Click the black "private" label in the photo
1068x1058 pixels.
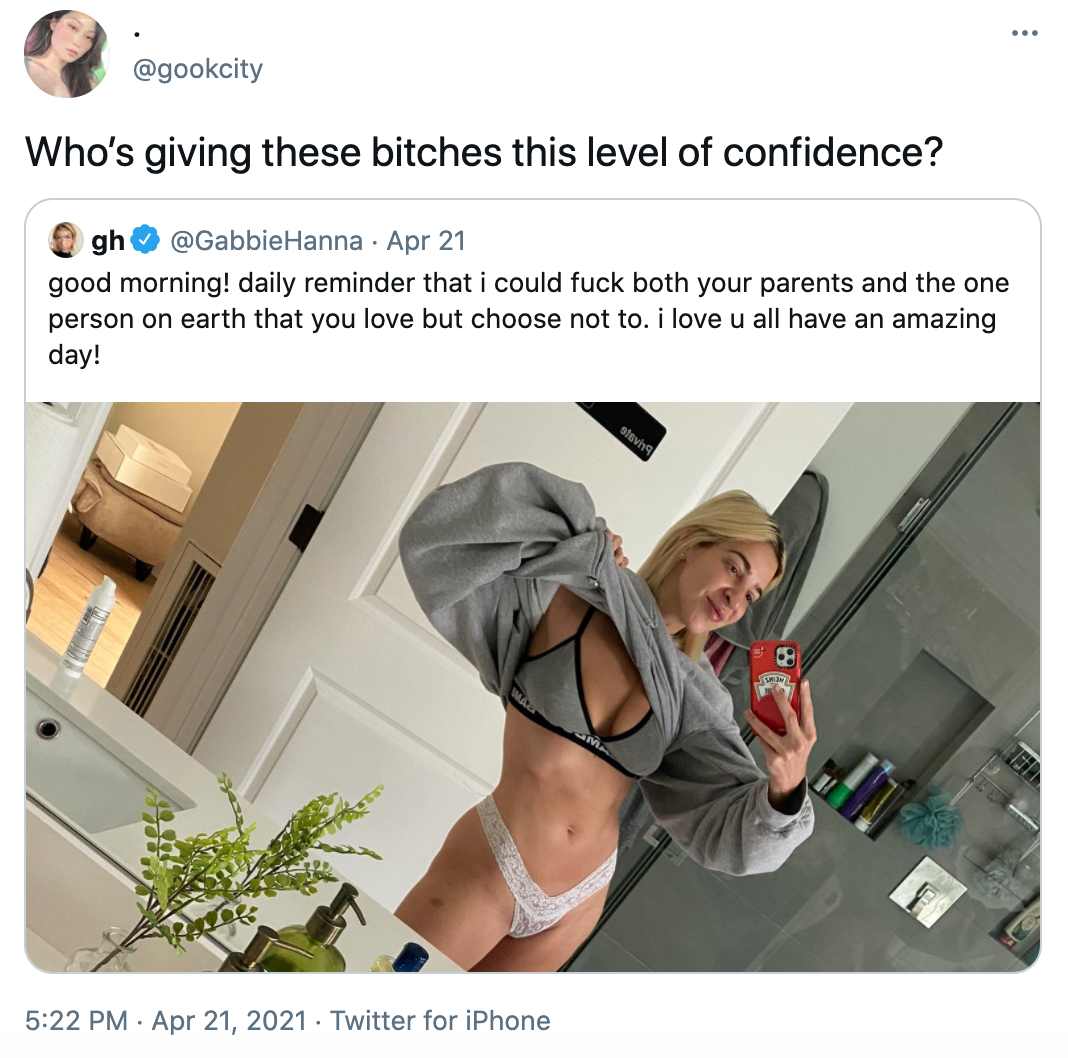pos(621,430)
